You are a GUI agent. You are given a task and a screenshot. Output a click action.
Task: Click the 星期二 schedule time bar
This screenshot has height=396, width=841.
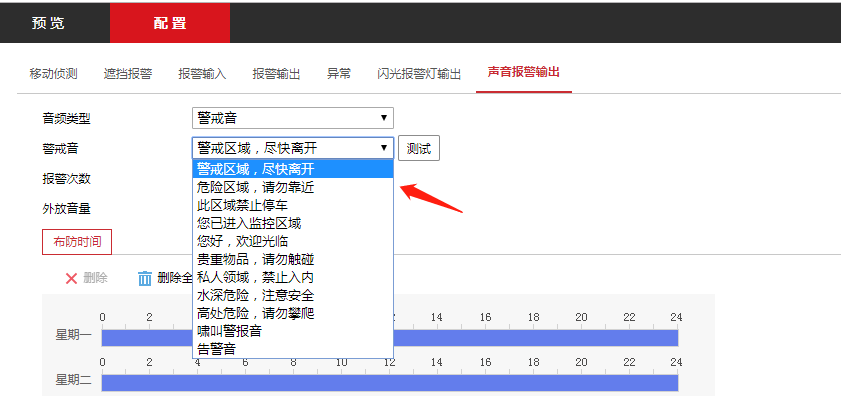390,383
